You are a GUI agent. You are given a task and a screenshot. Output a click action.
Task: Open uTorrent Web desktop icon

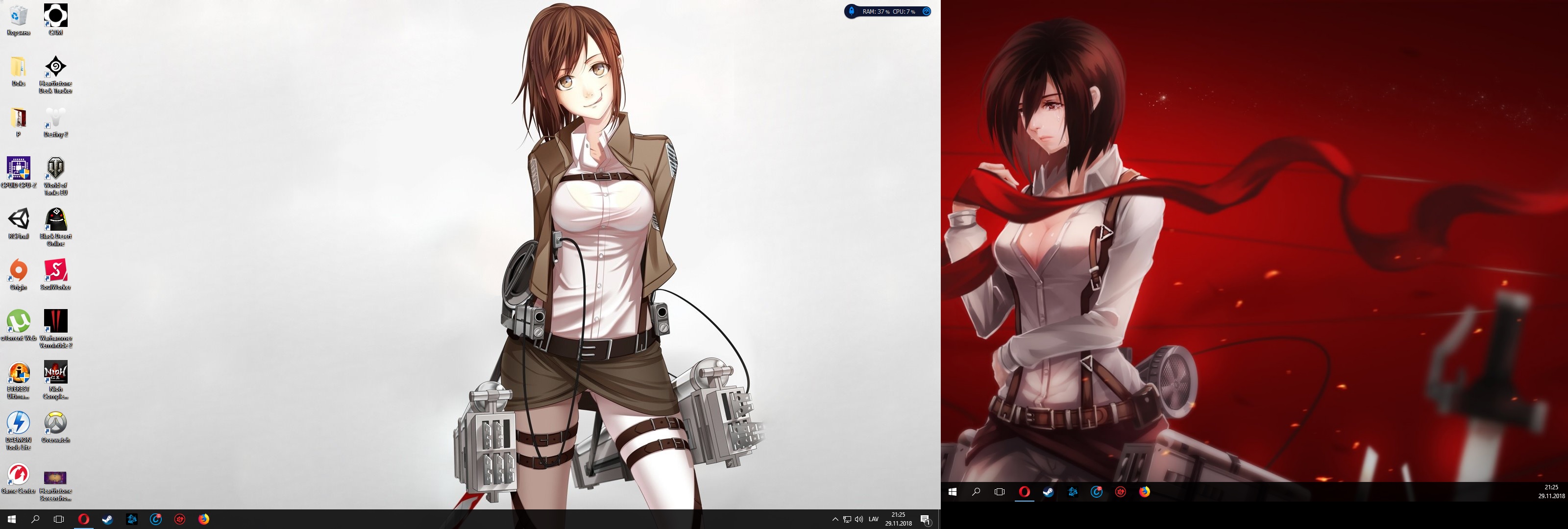pyautogui.click(x=18, y=325)
